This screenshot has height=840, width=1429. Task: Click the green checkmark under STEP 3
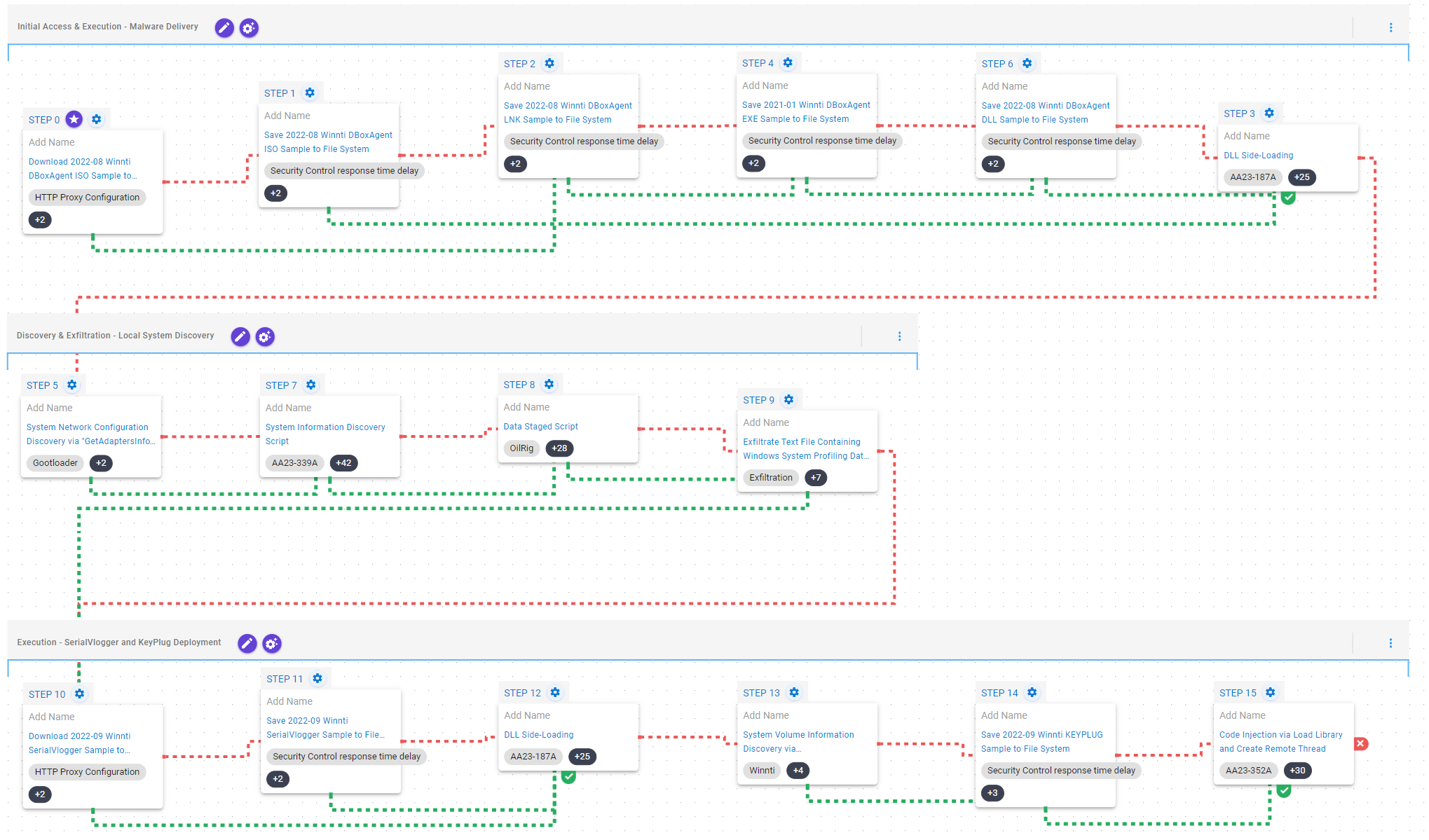pos(1288,198)
